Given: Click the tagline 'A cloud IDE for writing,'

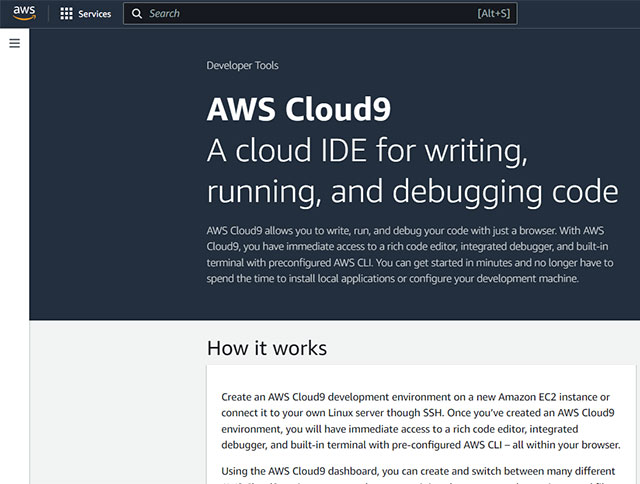Looking at the screenshot, I should pyautogui.click(x=367, y=151).
